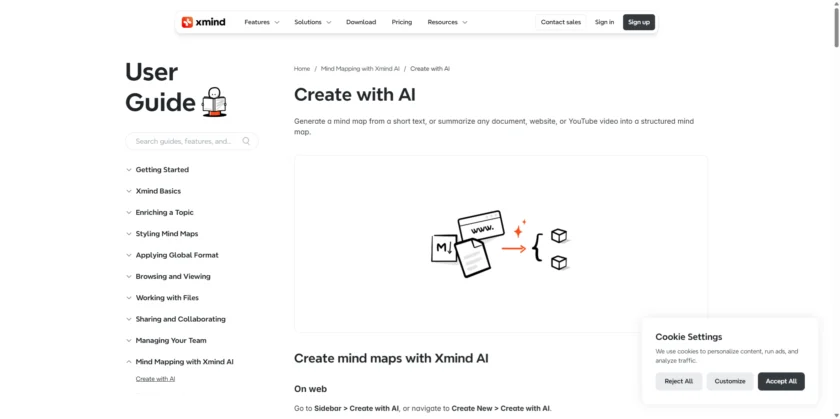Focus the search guides input field
Viewport: 840px width, 419px height.
(185, 141)
